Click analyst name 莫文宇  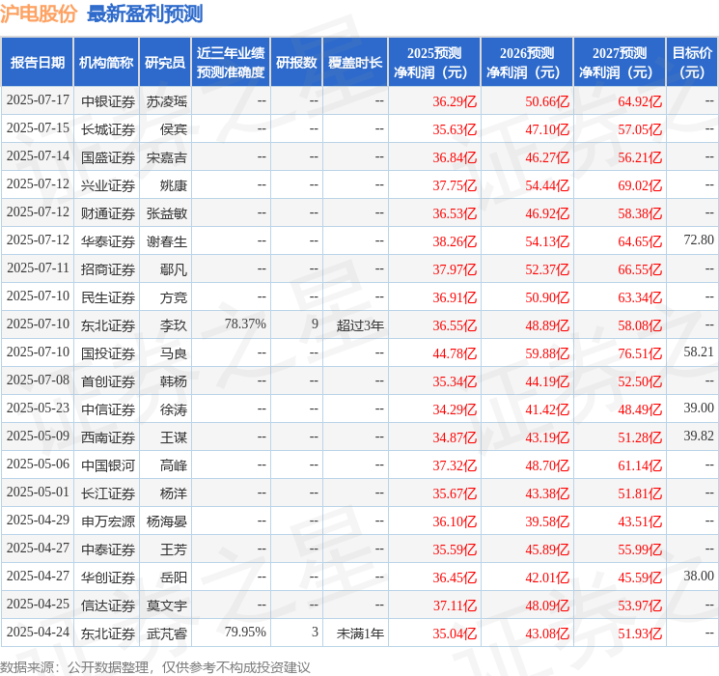[166, 606]
